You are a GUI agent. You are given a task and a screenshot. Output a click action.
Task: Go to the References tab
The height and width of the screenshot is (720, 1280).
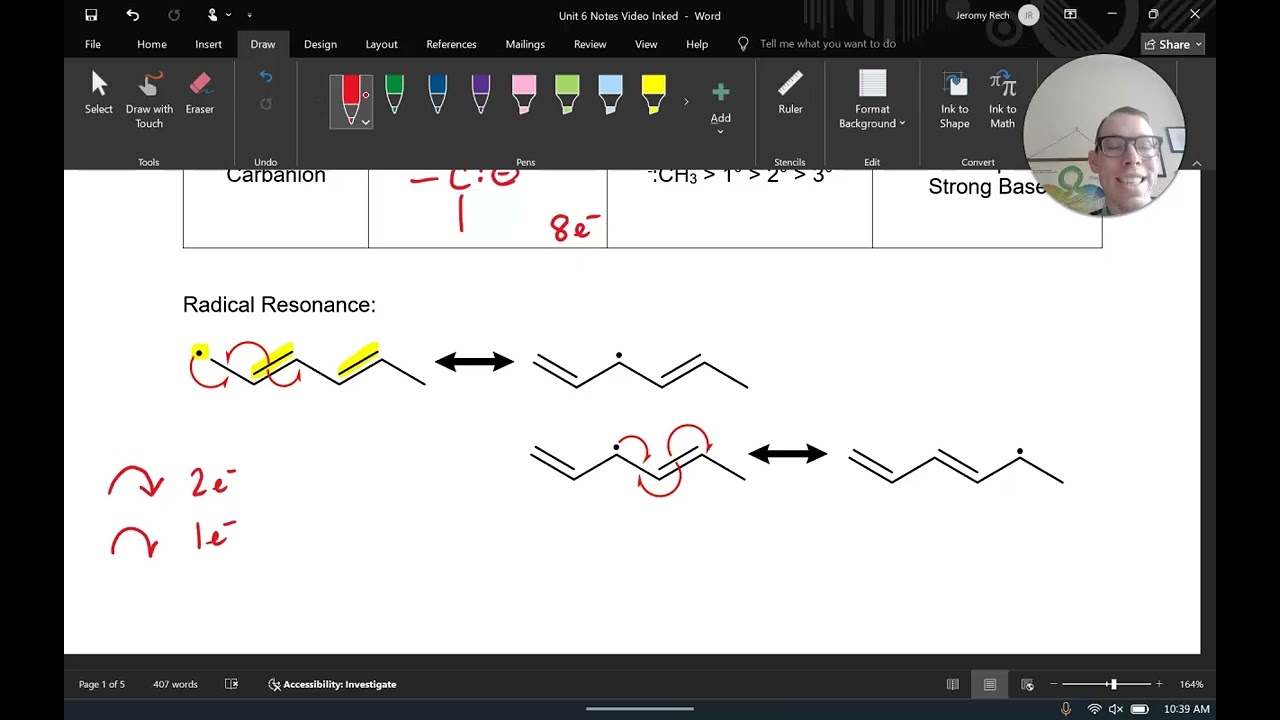(451, 44)
